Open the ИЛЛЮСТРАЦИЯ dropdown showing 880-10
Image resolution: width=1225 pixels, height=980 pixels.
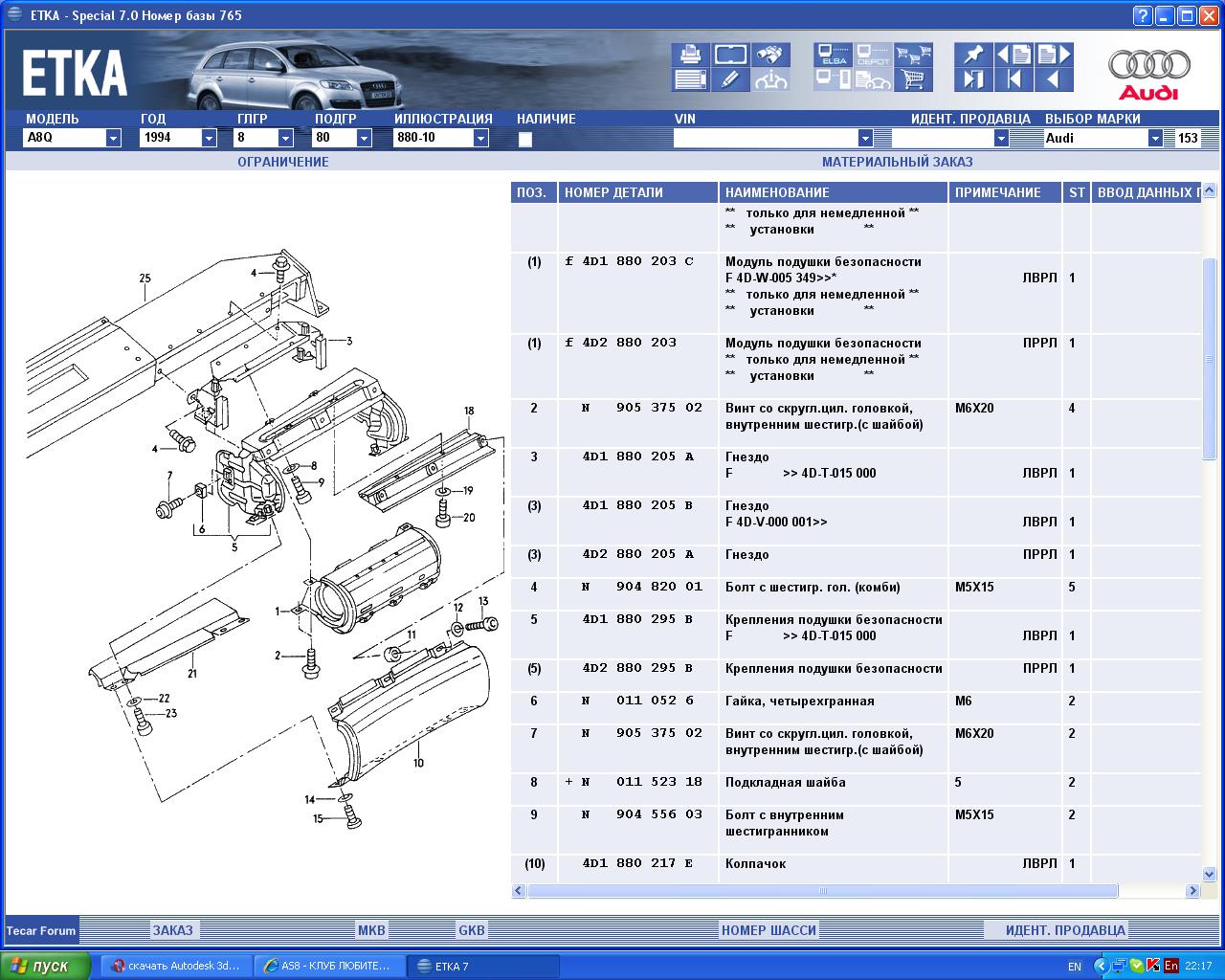(480, 138)
